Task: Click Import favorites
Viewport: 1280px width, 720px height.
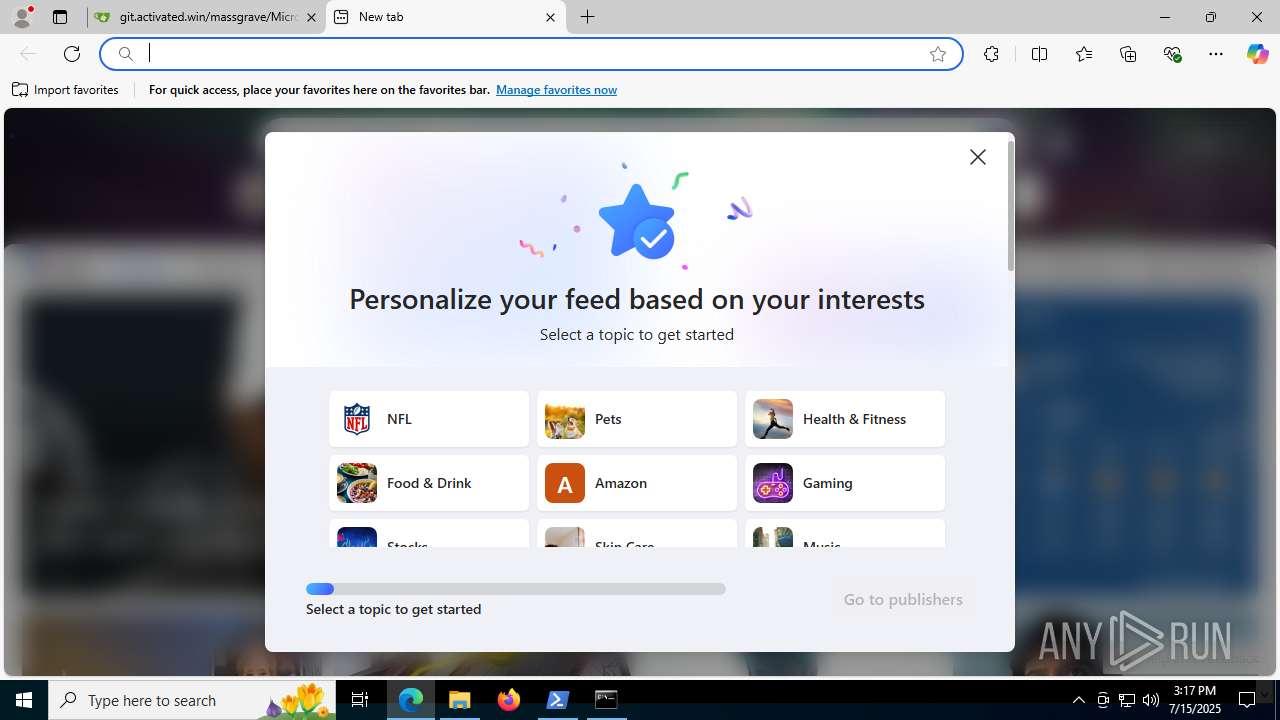Action: [x=66, y=90]
